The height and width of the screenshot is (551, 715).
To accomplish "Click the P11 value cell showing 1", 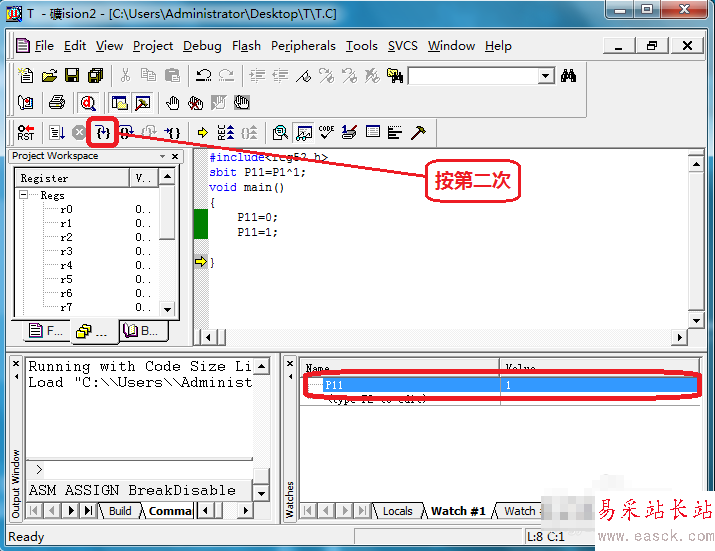I will coord(599,385).
